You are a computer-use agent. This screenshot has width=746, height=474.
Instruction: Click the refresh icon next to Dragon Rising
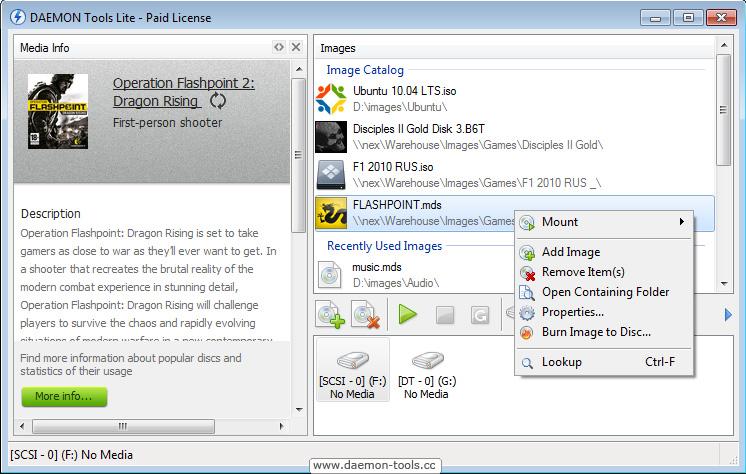point(218,101)
